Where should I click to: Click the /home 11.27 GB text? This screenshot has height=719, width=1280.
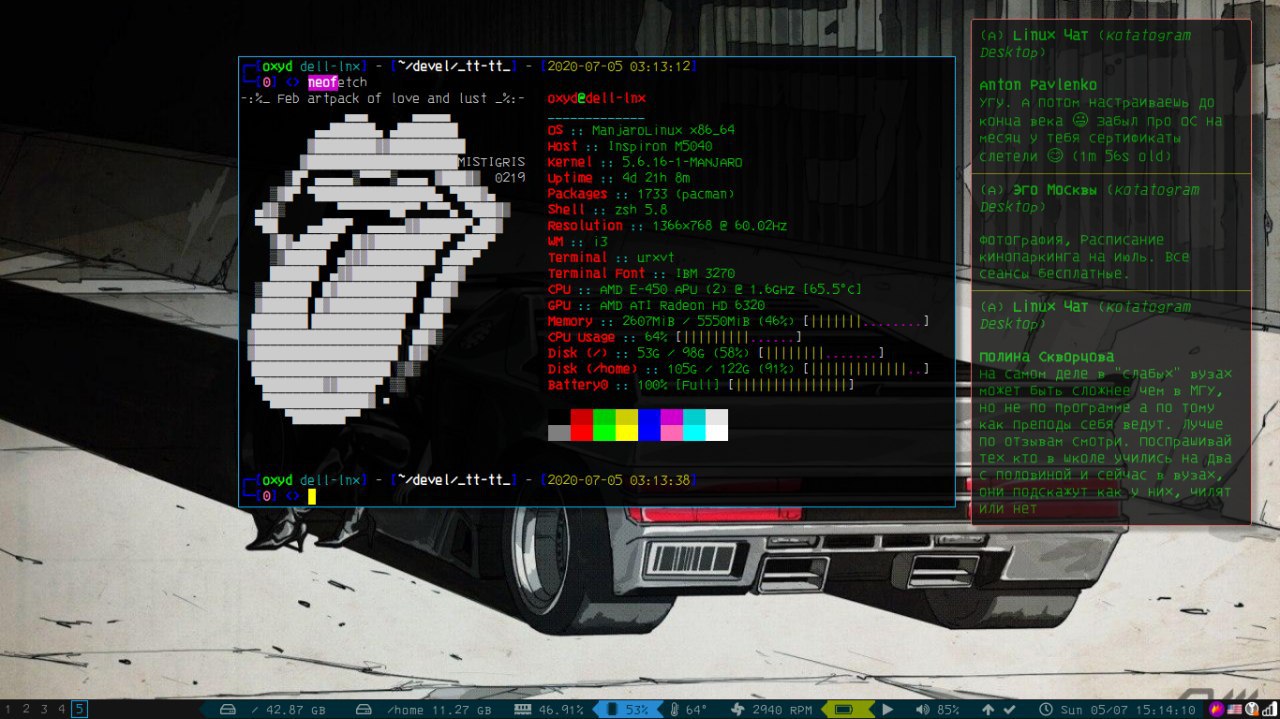click(438, 710)
